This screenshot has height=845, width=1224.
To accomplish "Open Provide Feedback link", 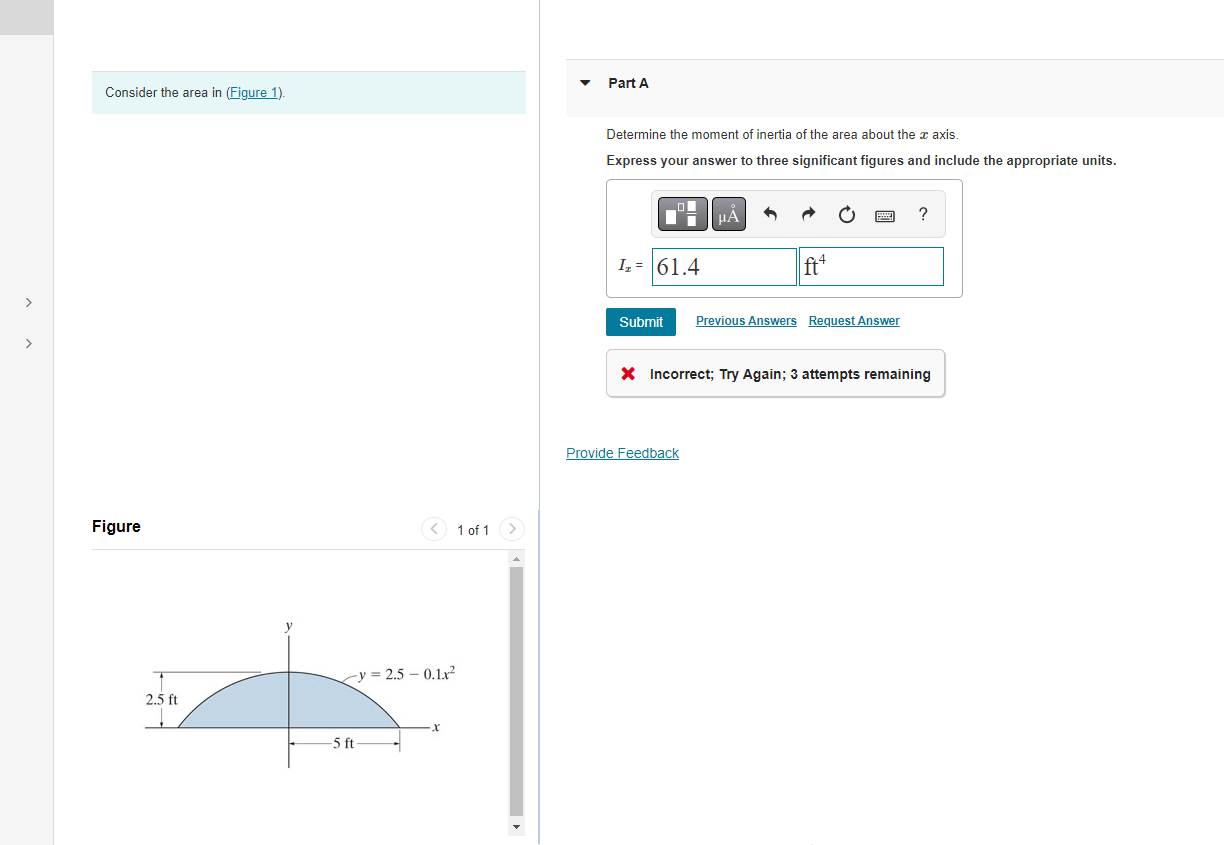I will coord(622,453).
